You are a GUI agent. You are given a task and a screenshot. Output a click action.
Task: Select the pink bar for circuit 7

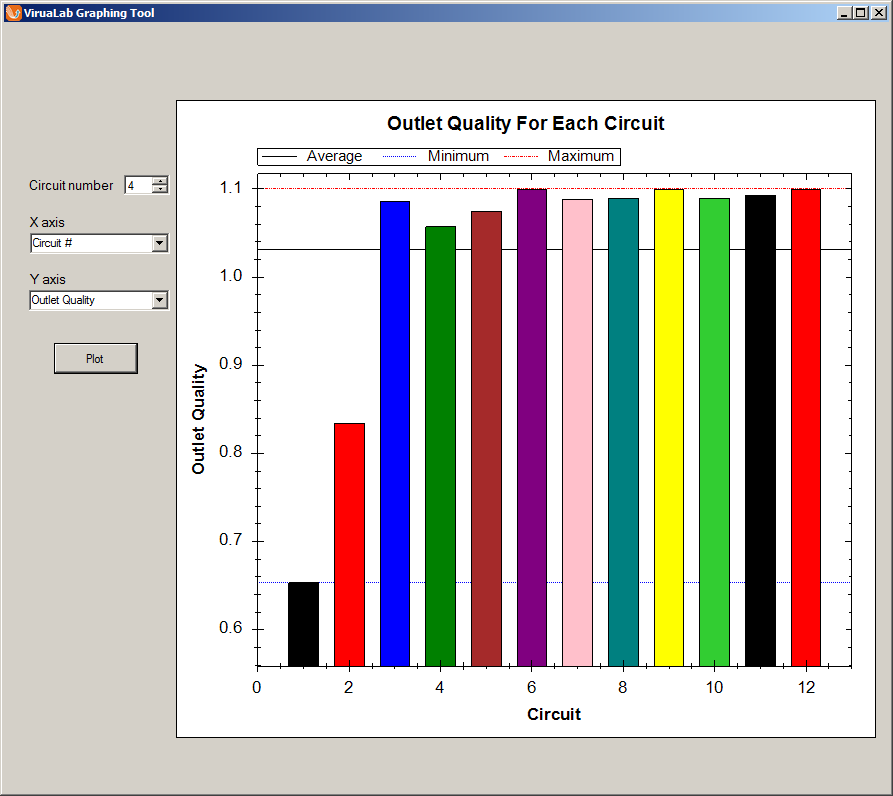577,432
